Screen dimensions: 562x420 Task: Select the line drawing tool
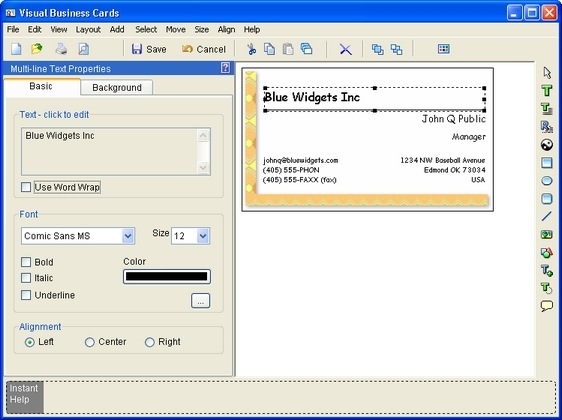click(x=547, y=216)
